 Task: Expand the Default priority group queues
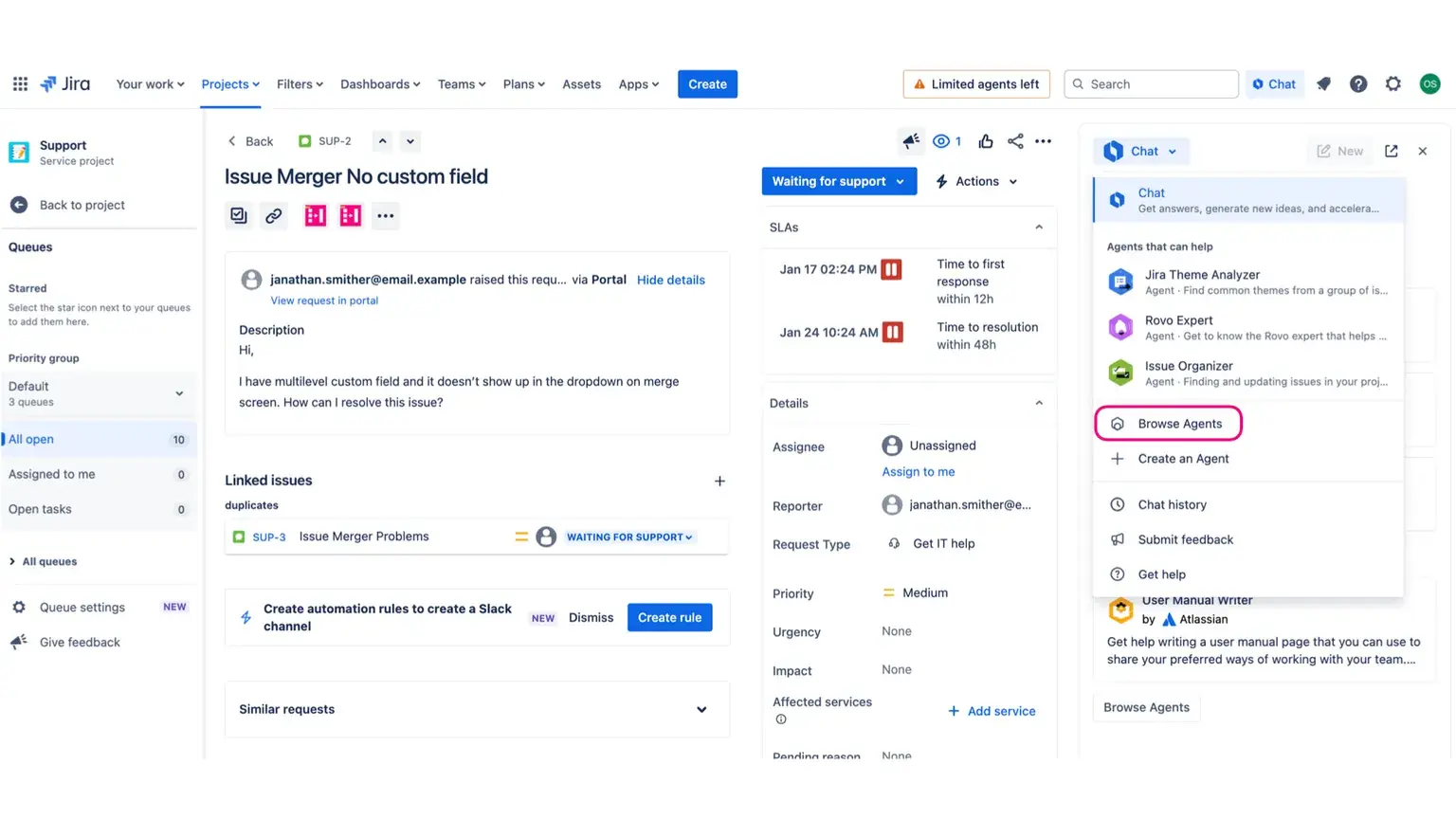pos(179,393)
